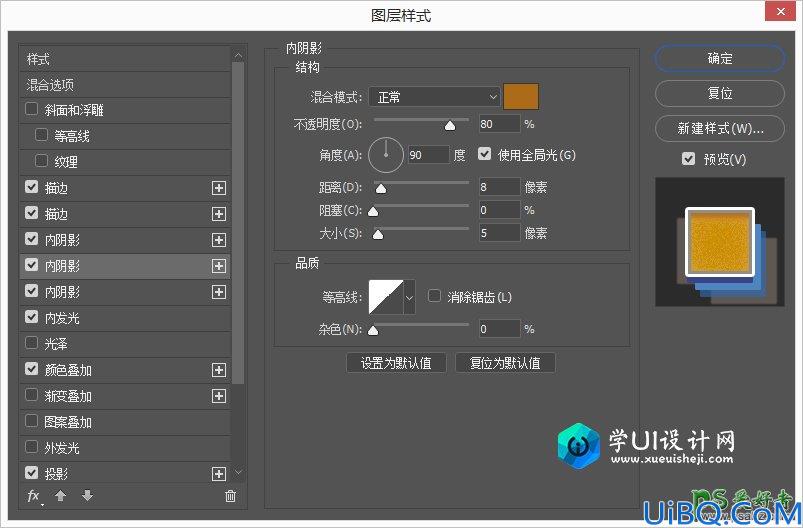Add another 颜色叠加 effect via its plus icon
803x528 pixels.
pos(219,370)
